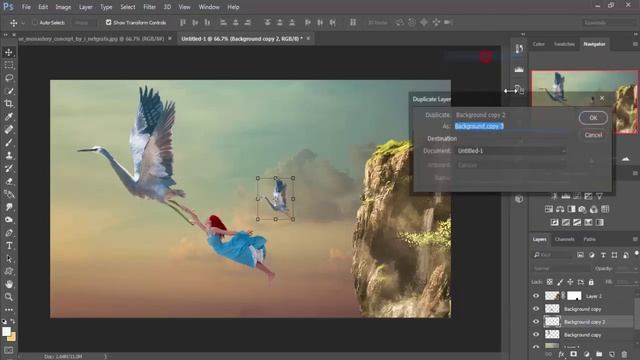
Task: Select the Clone Stamp tool
Action: tap(9, 156)
